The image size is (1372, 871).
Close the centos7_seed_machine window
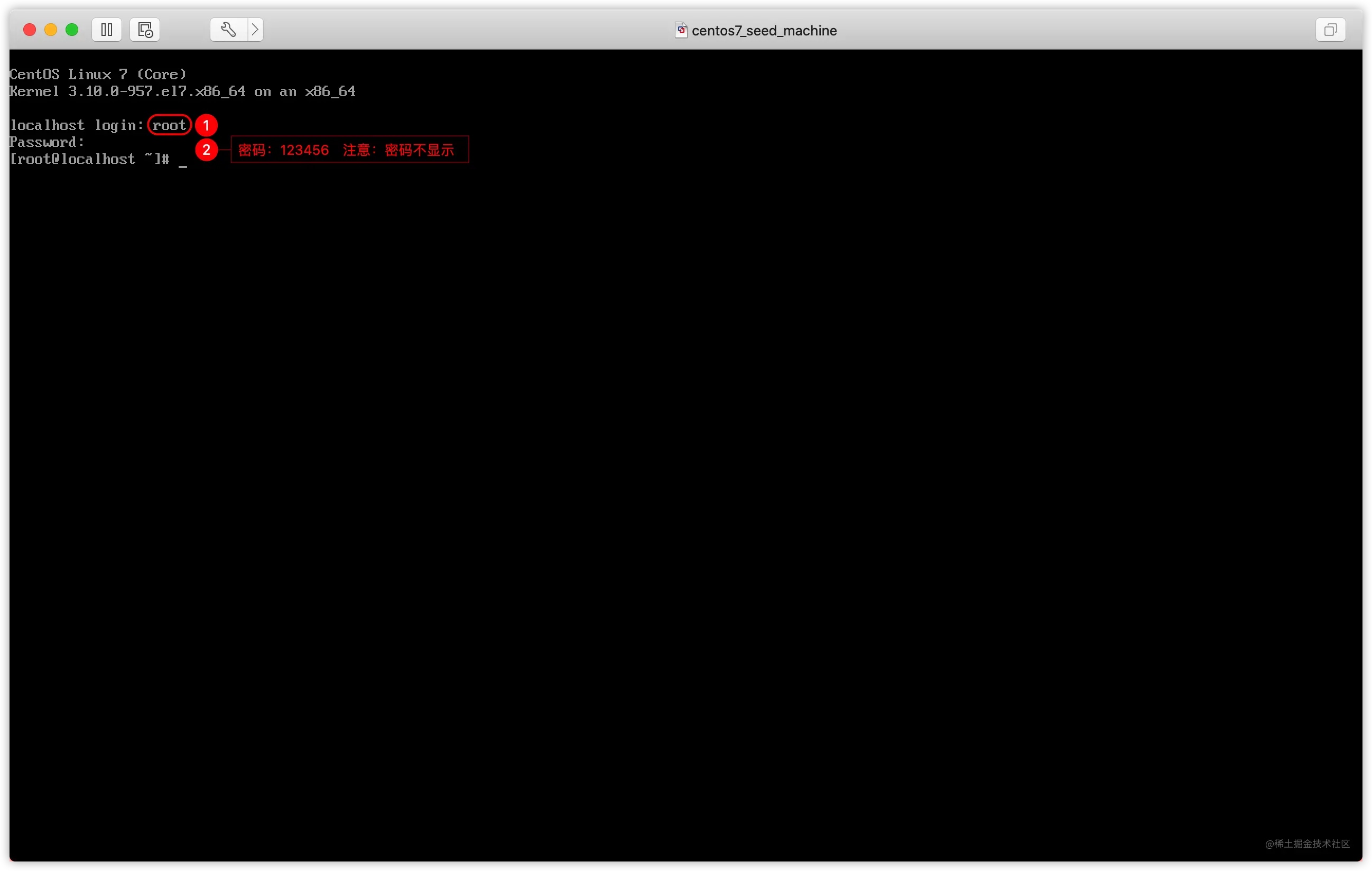(30, 30)
